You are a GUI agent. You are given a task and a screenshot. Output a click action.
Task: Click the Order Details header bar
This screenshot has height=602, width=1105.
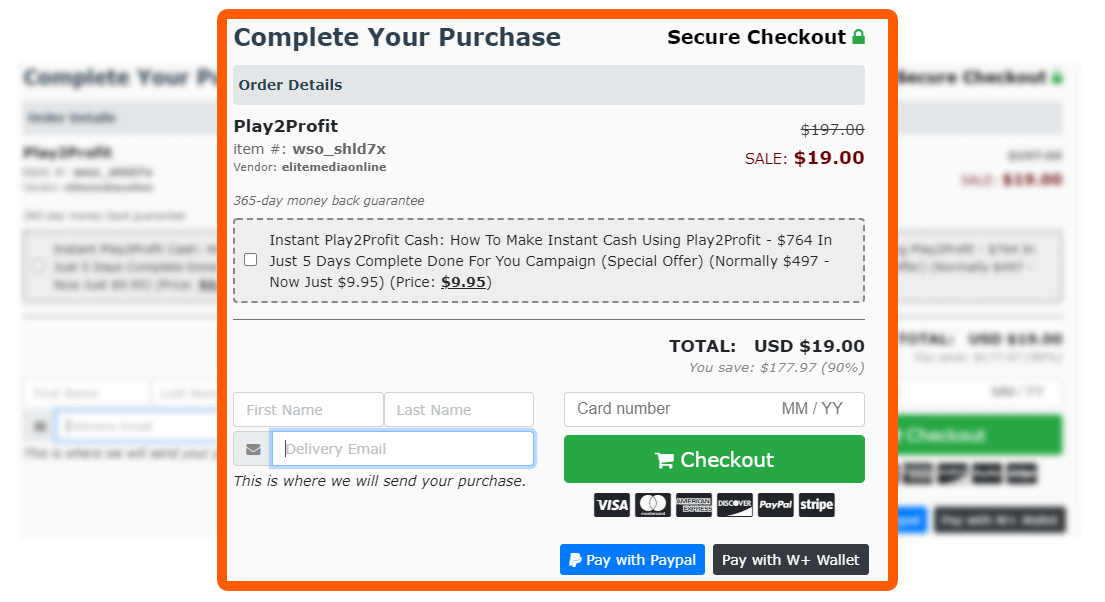549,85
